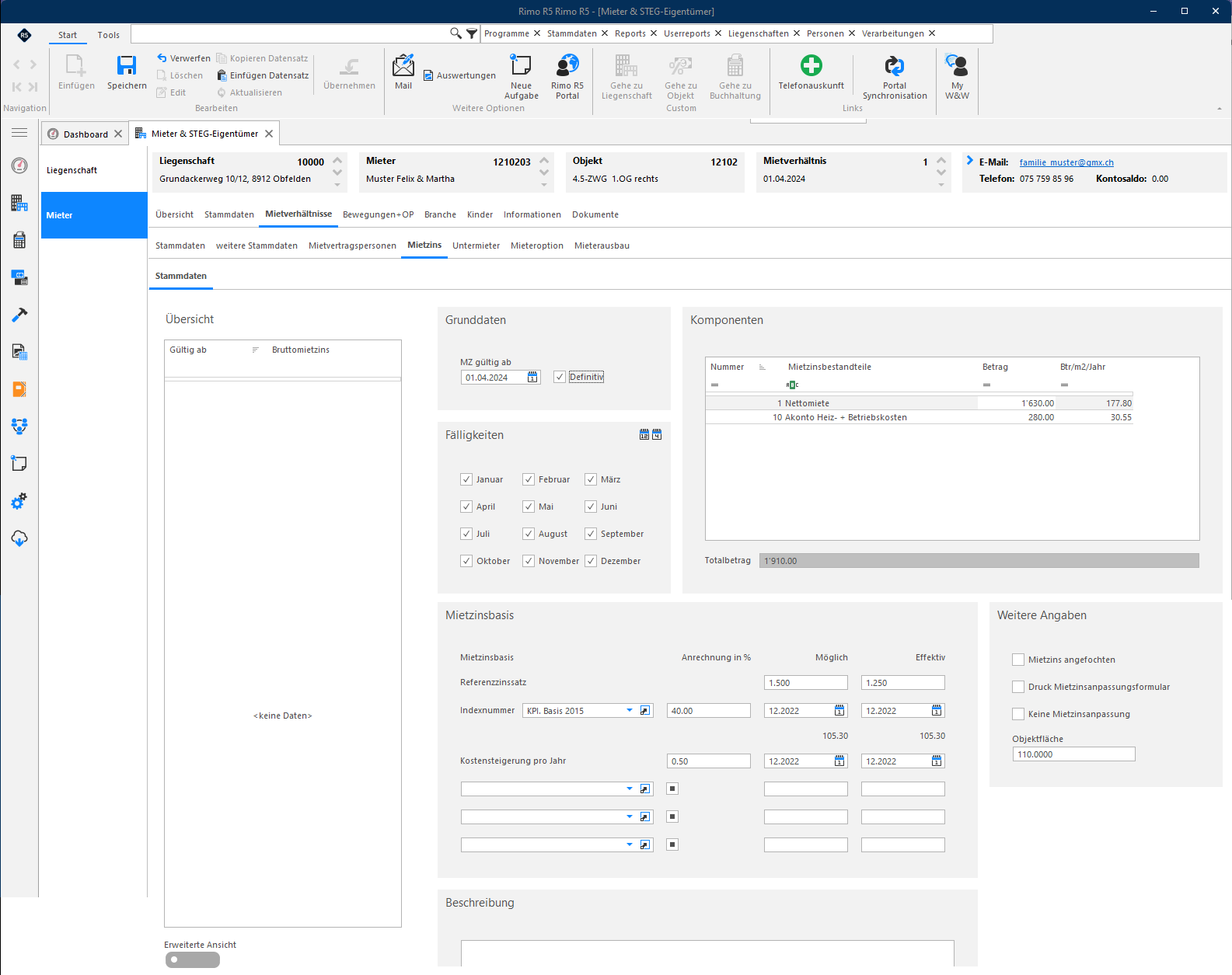Open Auswertungen reports
This screenshot has height=975, width=1232.
[x=459, y=75]
